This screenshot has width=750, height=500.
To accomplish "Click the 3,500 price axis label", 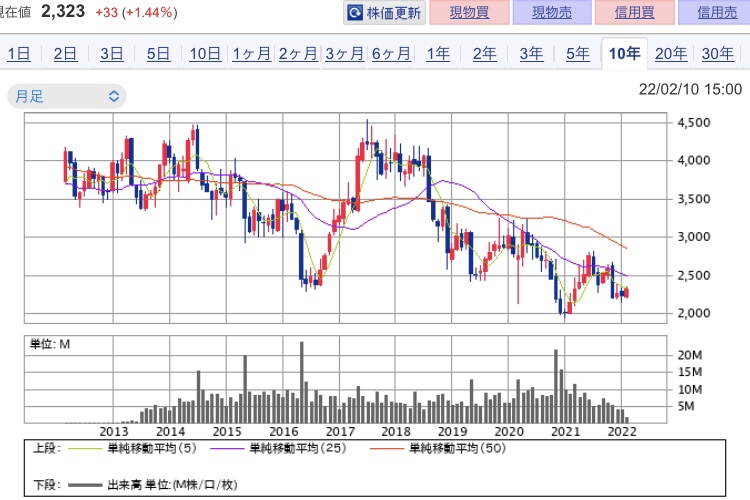I will (x=694, y=199).
